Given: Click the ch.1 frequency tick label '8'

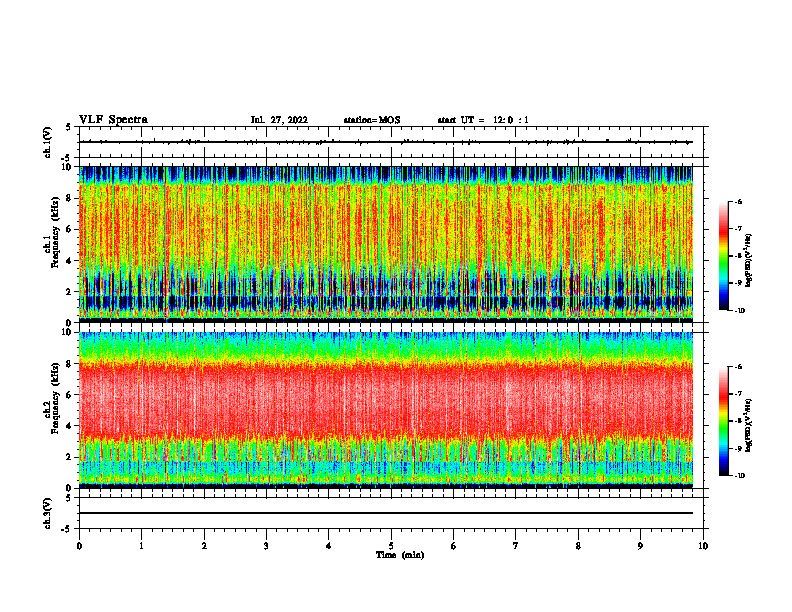Looking at the screenshot, I should point(70,198).
